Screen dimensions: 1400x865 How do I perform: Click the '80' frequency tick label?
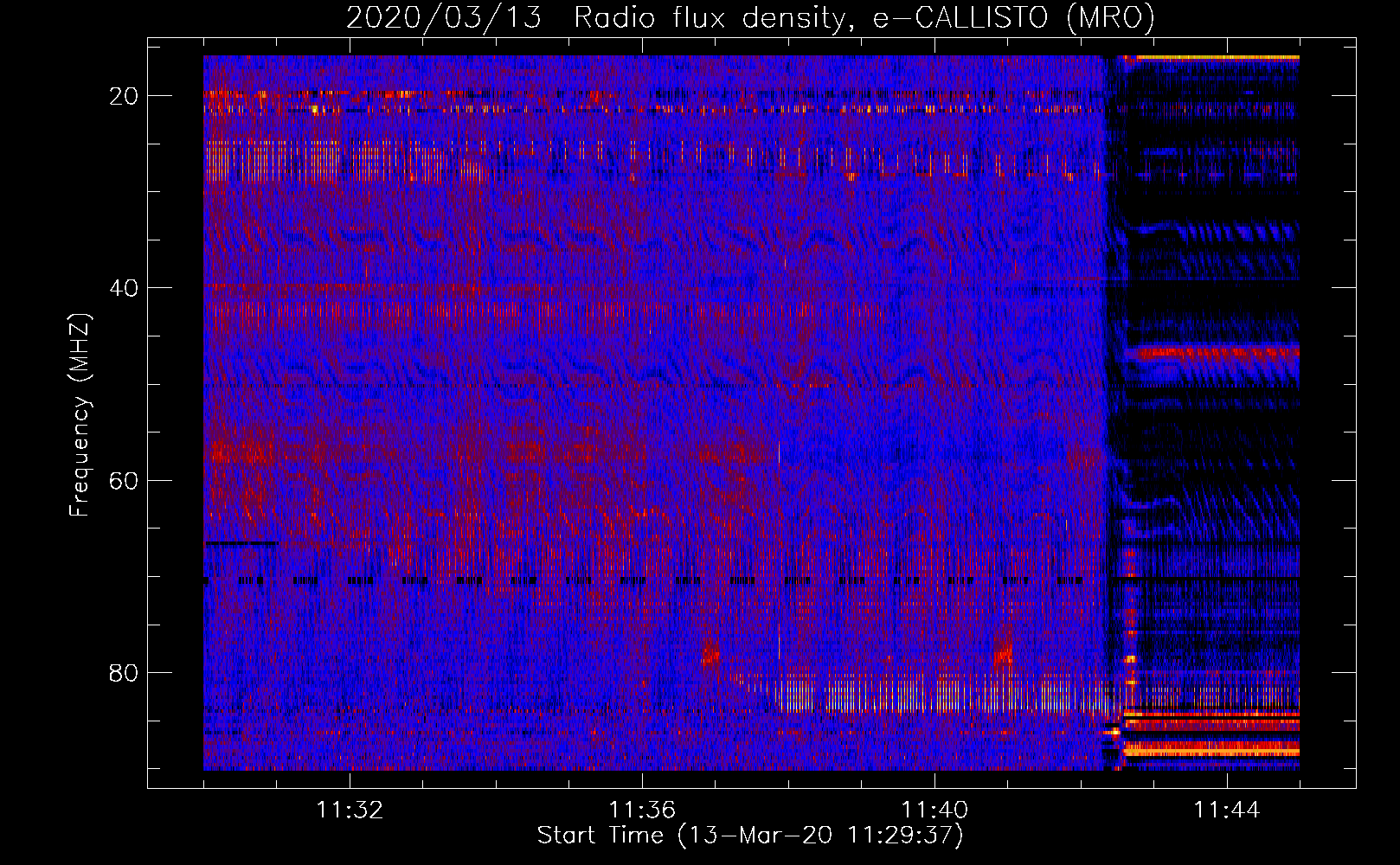coord(124,672)
